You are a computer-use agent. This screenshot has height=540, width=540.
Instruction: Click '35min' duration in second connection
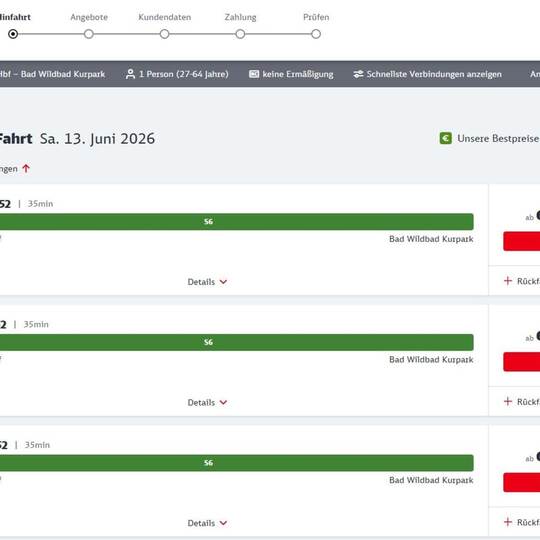click(36, 324)
